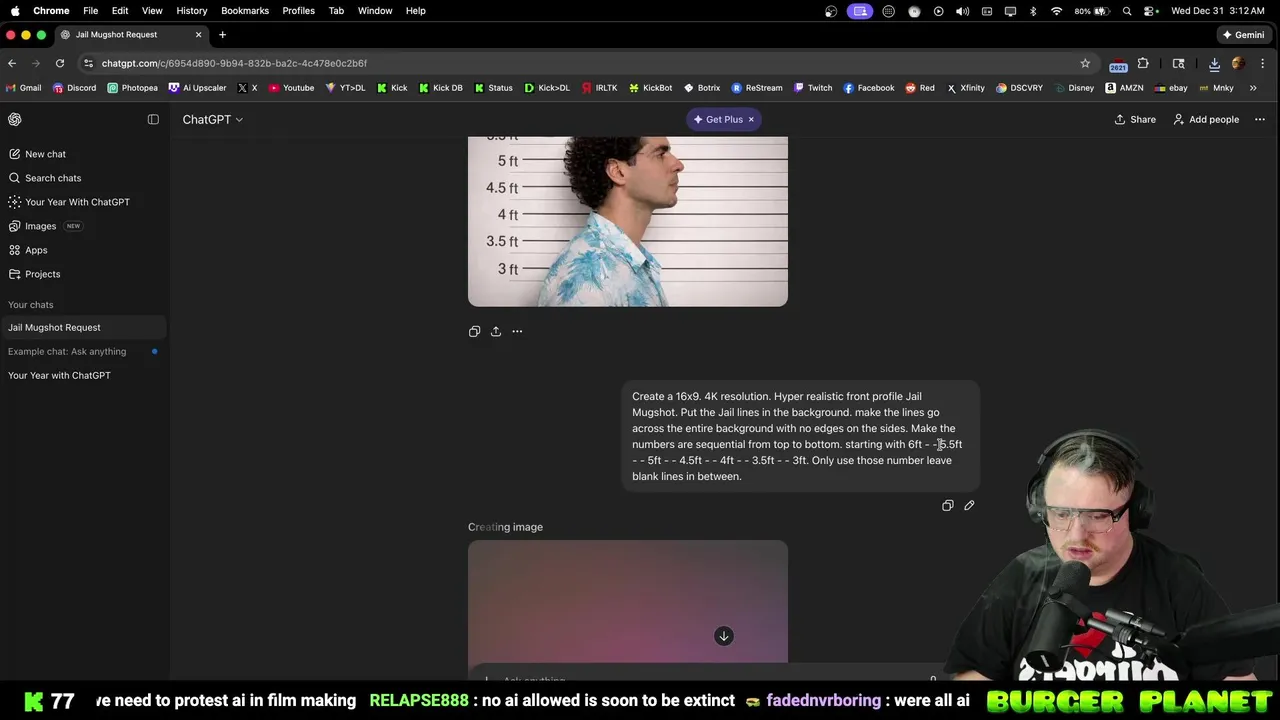Click the volume icon in menu bar

pyautogui.click(x=962, y=11)
